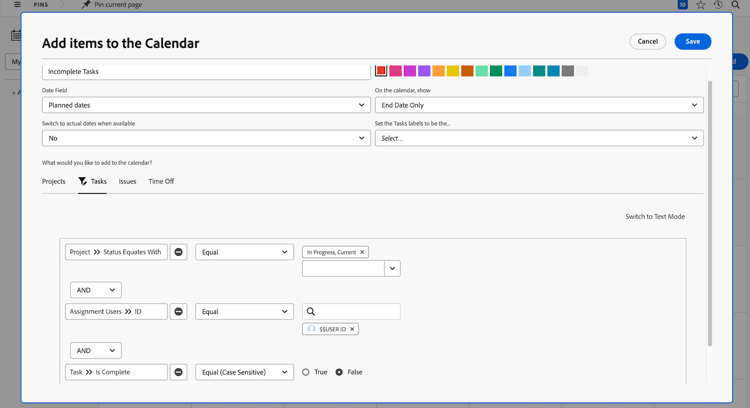Click the Project Status Equates With field
The width and height of the screenshot is (750, 408).
point(116,252)
